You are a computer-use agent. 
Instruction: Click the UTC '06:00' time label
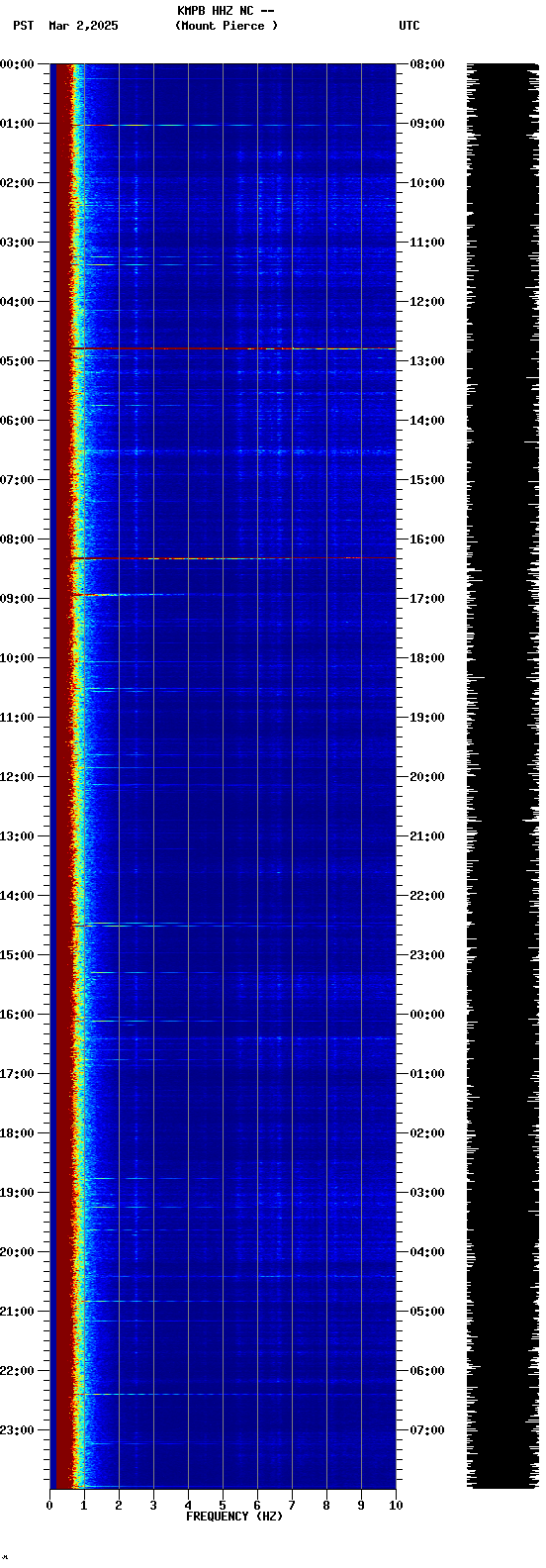pyautogui.click(x=426, y=1371)
